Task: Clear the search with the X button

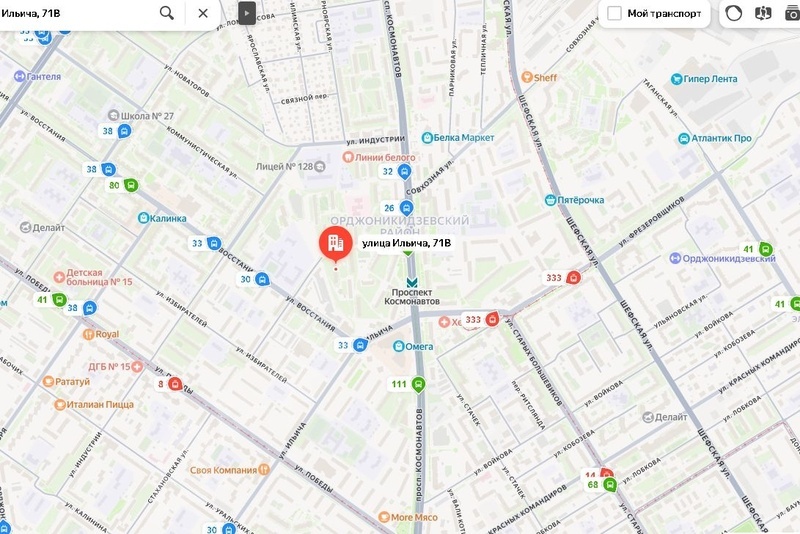Action: 203,13
